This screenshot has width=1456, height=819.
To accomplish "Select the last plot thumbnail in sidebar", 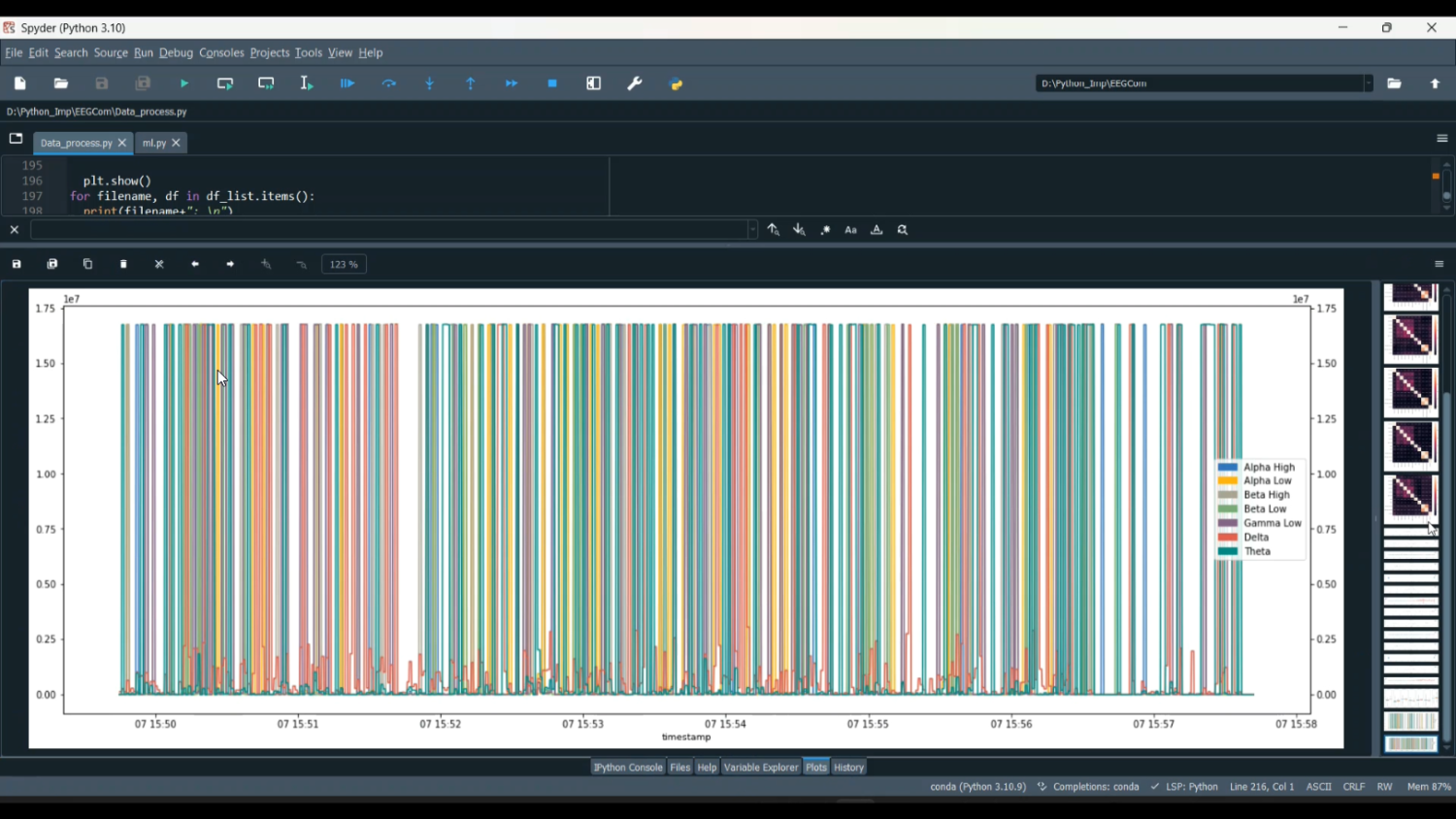I will (1410, 744).
